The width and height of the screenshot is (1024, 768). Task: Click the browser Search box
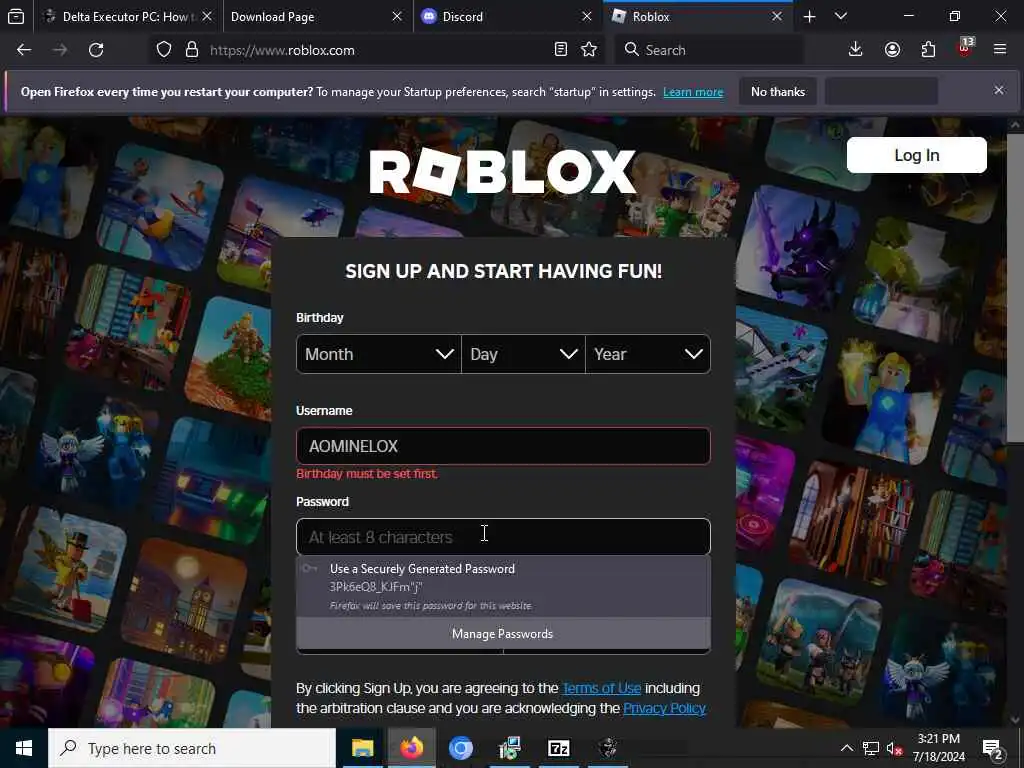point(709,50)
